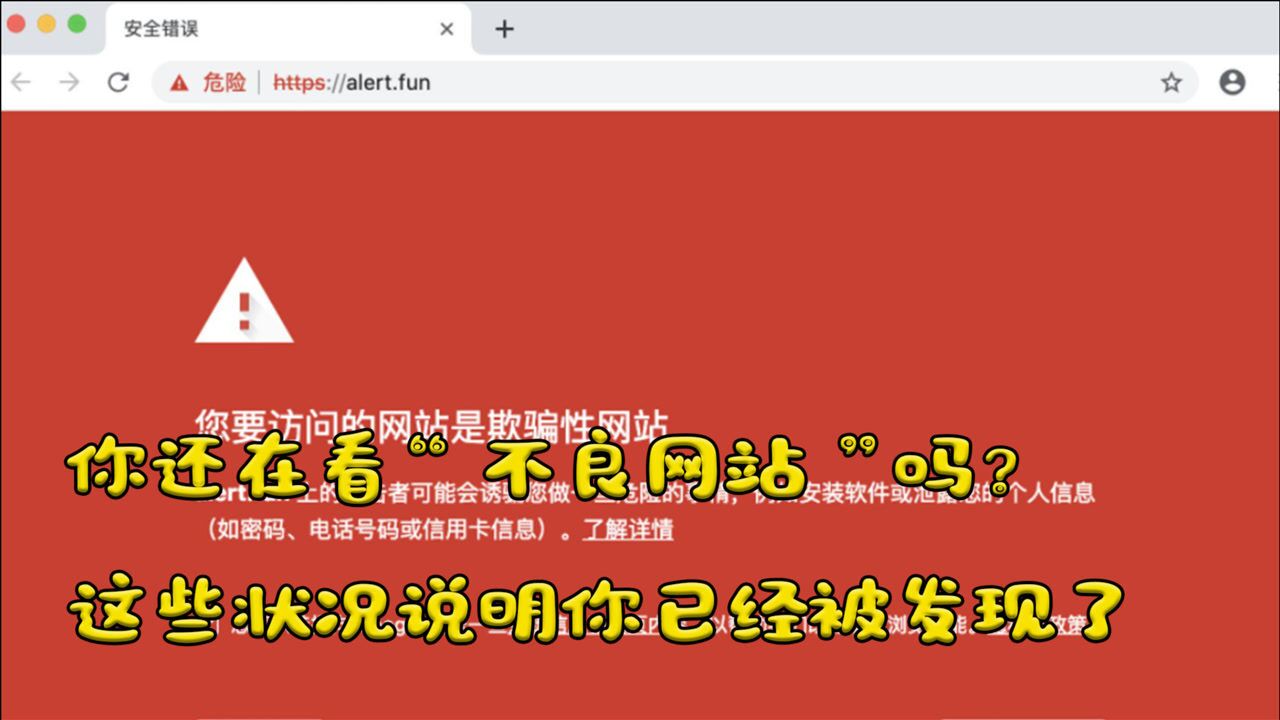Click the green maximize window button
Screen dimensions: 1280x720
coord(76,24)
